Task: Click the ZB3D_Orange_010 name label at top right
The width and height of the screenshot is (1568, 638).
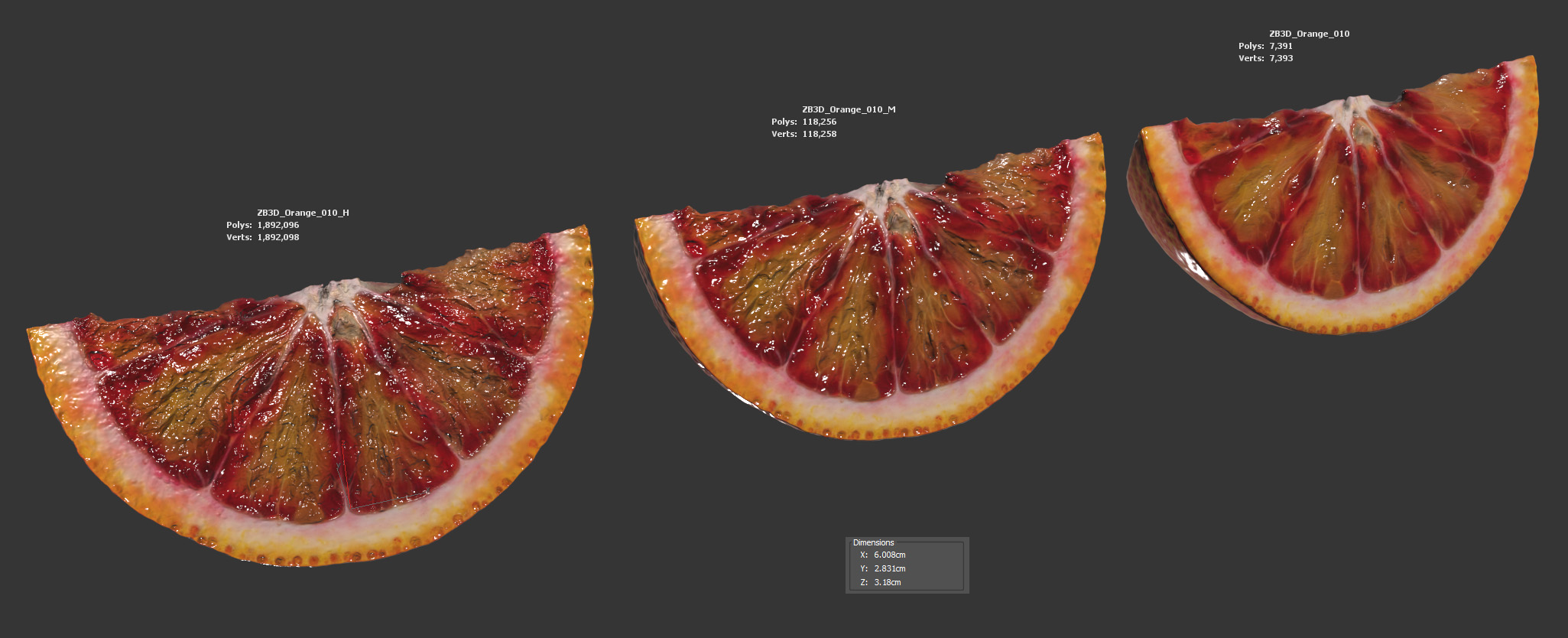Action: [x=1309, y=34]
